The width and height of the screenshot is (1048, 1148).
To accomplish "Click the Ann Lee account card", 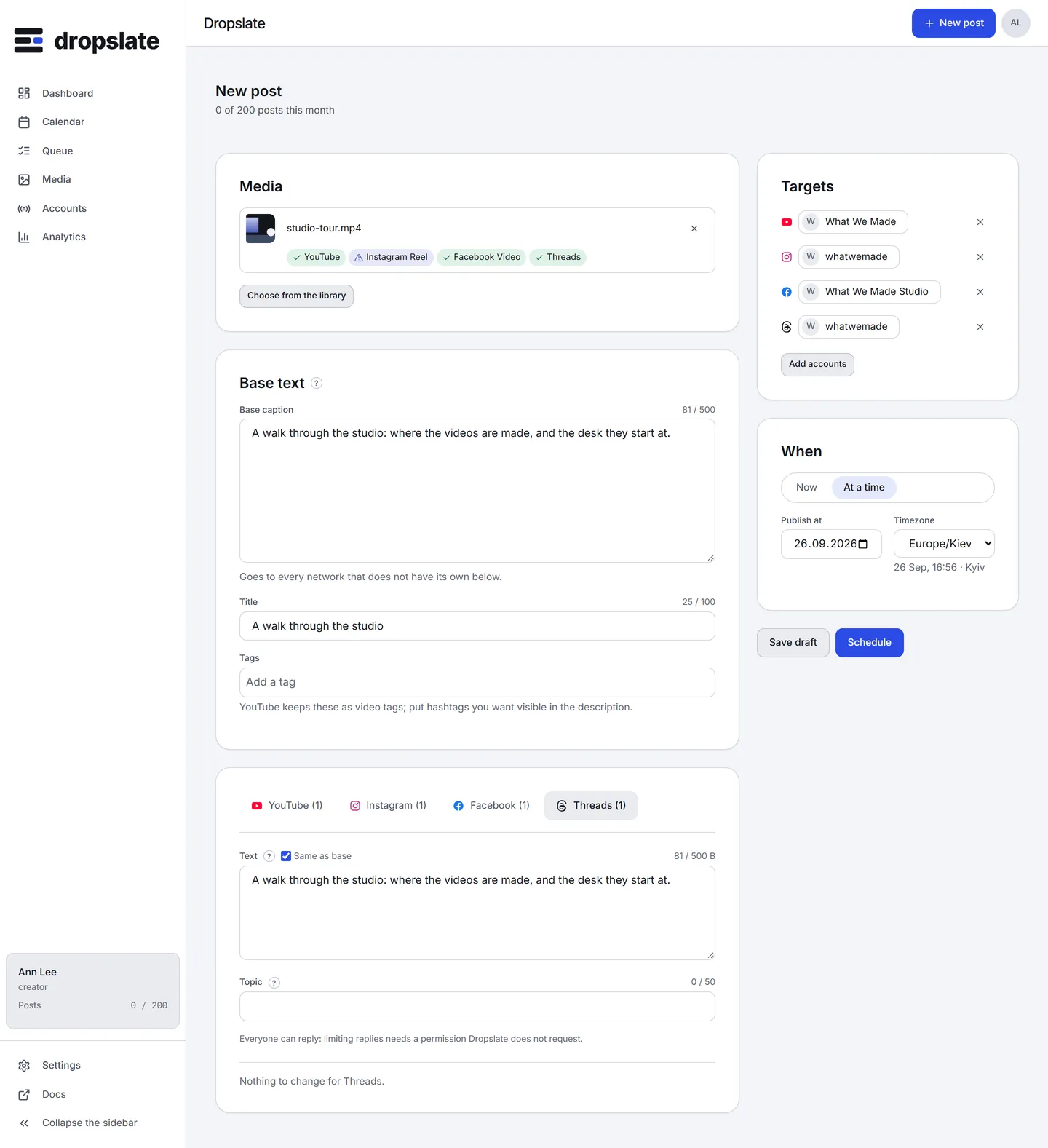I will click(x=92, y=991).
